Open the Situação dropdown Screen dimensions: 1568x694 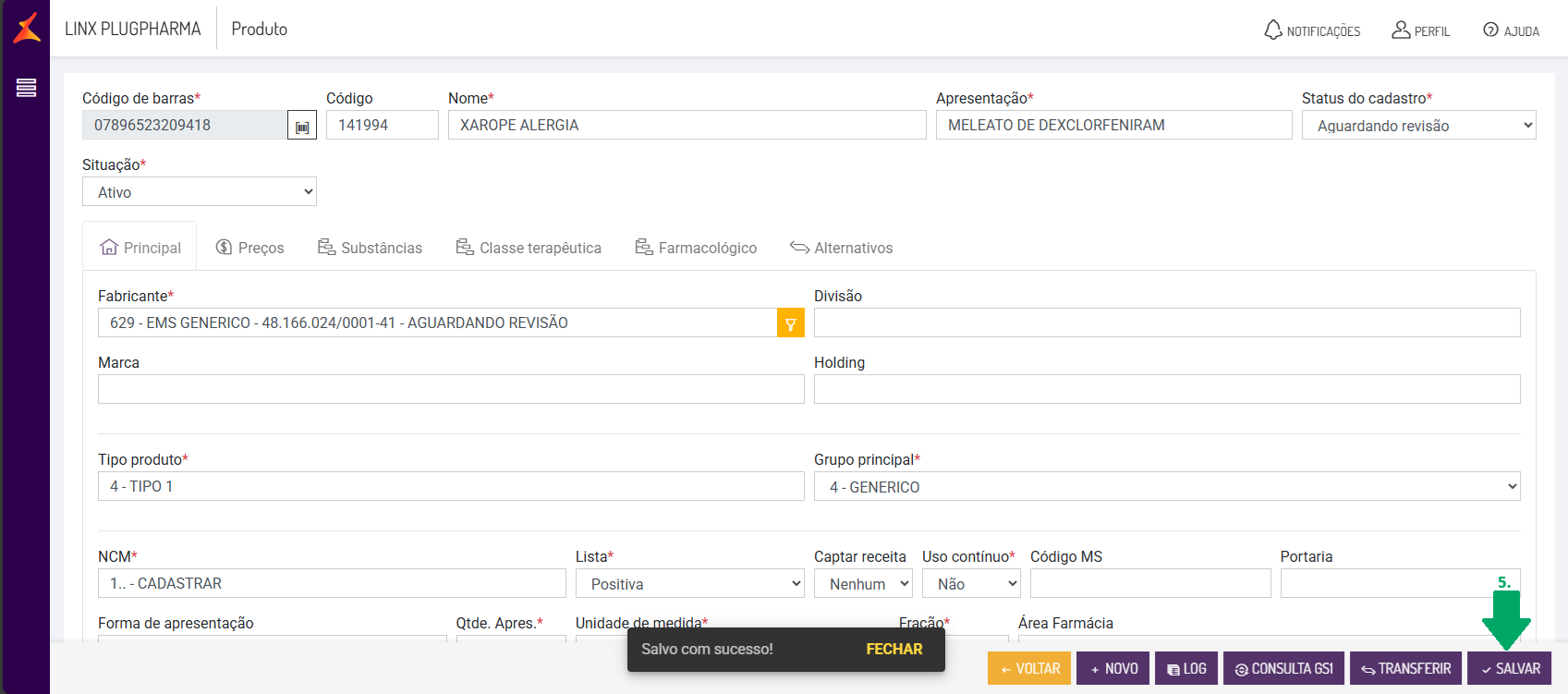(200, 192)
